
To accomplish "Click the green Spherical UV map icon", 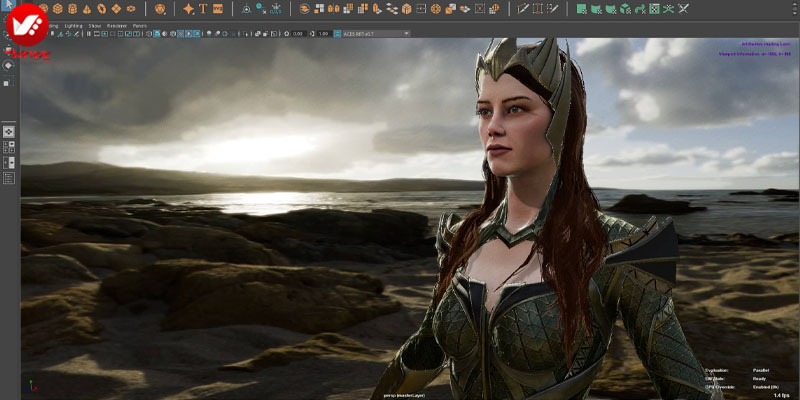I will point(610,9).
